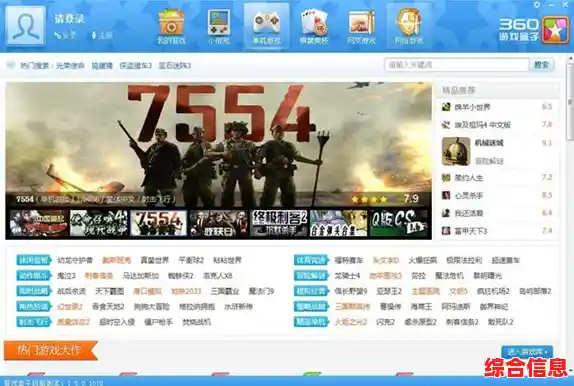Viewport: 574px width, 386px height.
Task: Open the game link 闪克2
Action: 385,322
